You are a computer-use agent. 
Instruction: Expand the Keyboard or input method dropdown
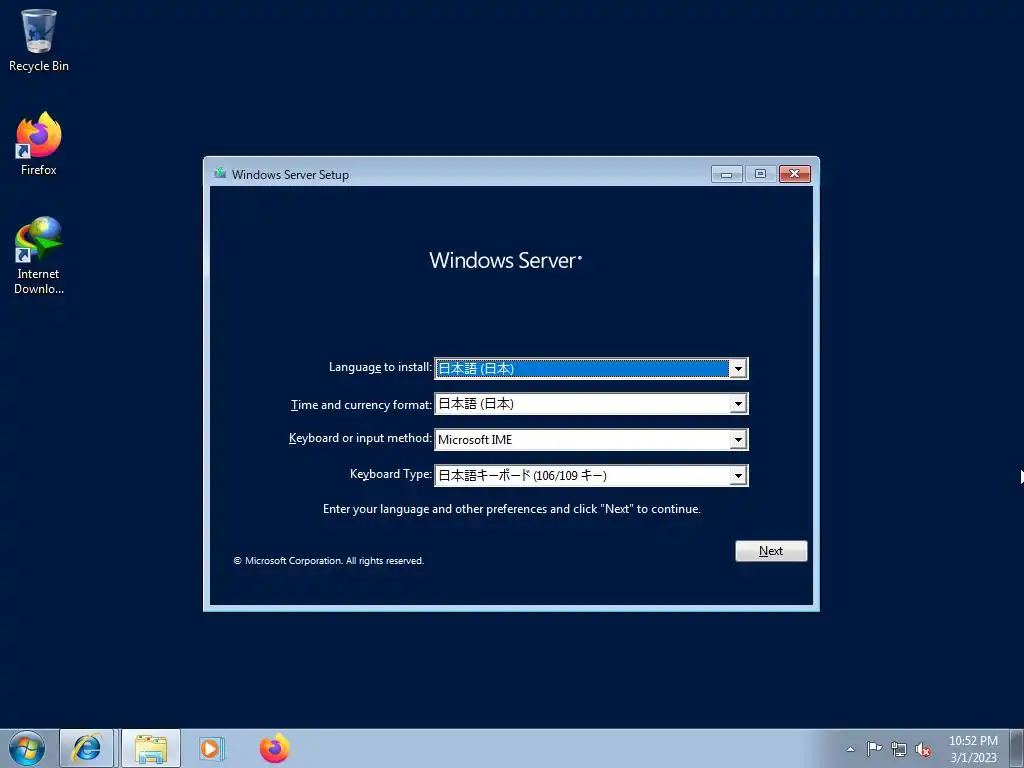738,440
